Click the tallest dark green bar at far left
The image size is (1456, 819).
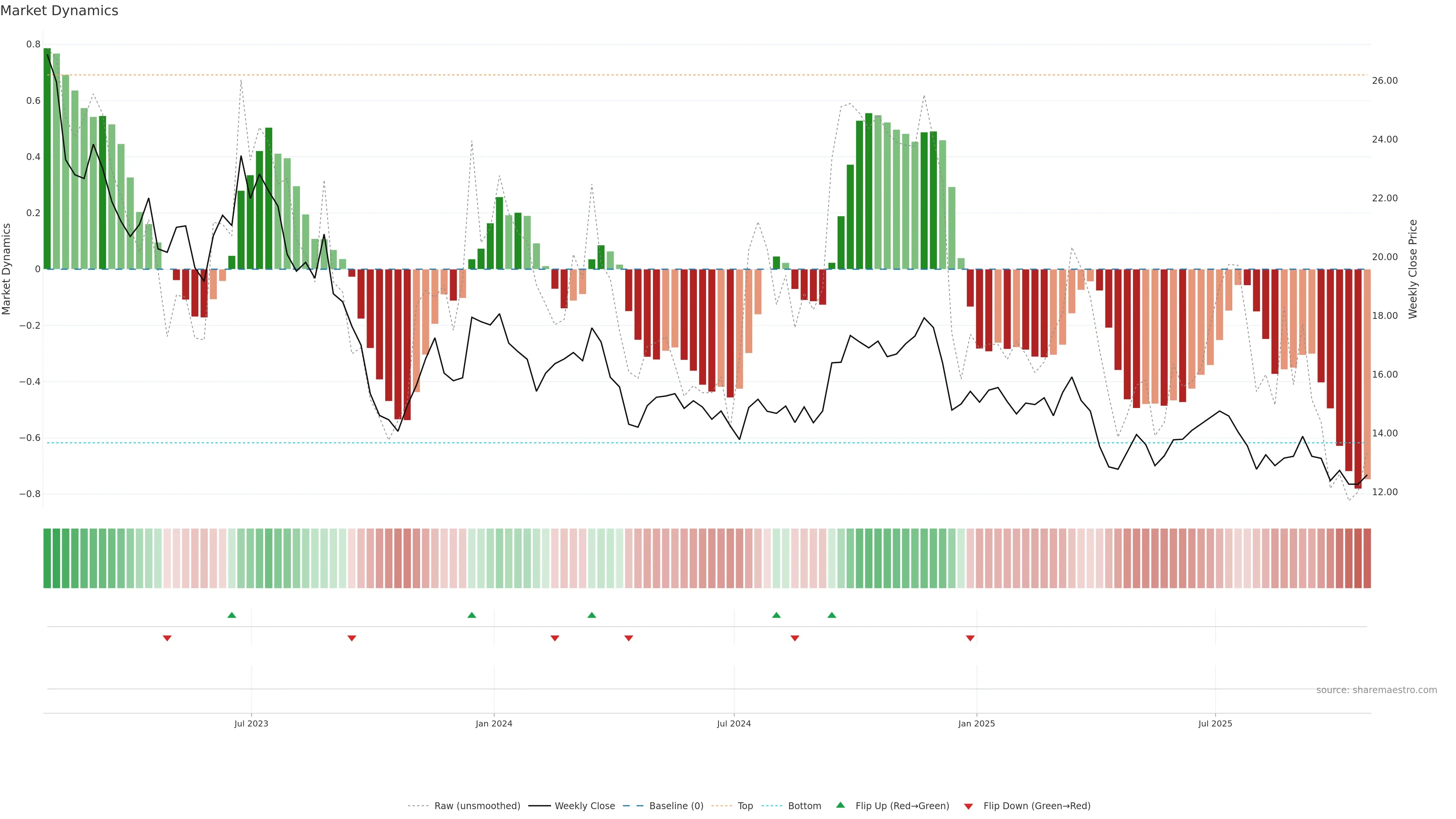47,158
